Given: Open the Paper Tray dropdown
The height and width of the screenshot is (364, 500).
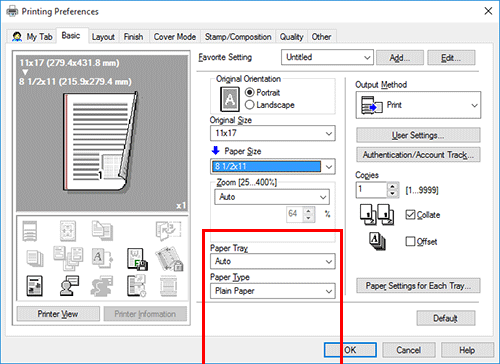Looking at the screenshot, I should pos(273,261).
